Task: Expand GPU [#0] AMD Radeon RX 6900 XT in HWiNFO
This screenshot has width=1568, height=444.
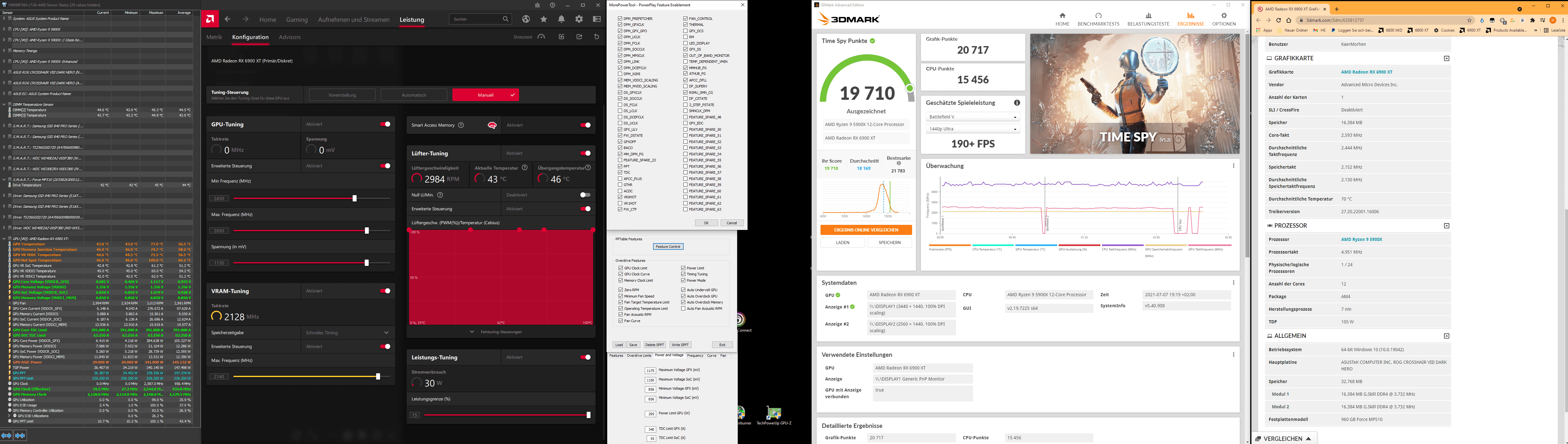Action: point(4,238)
